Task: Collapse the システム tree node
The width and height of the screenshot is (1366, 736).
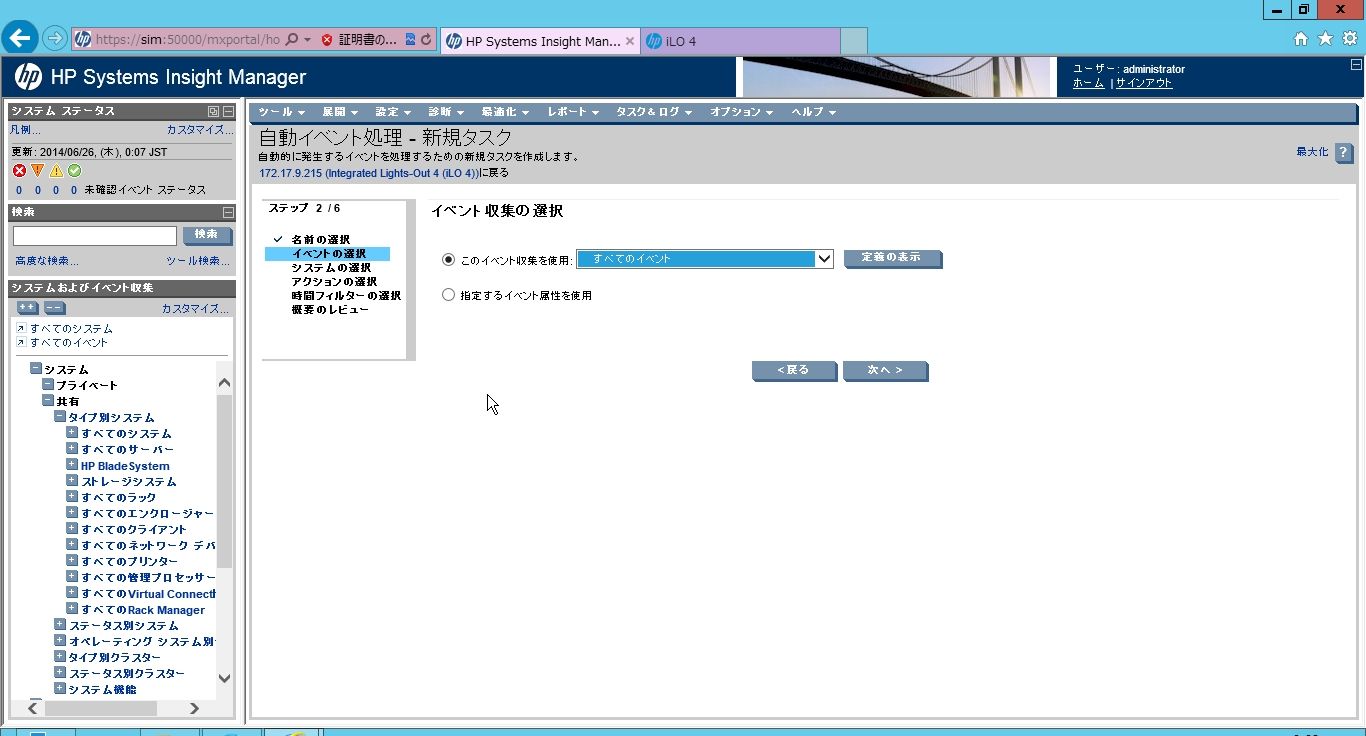Action: click(x=36, y=369)
